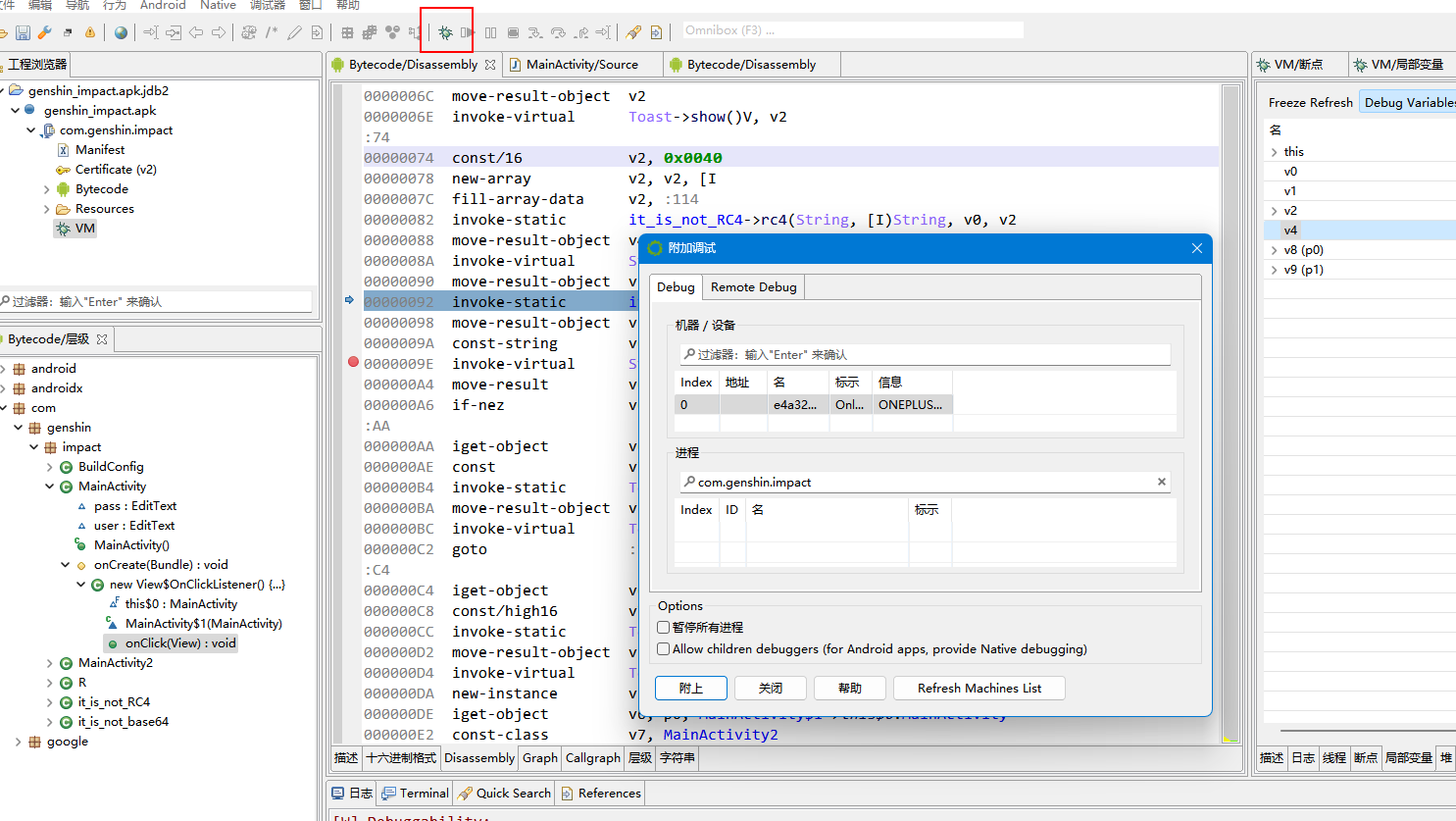Check Allow children debuggers option
Screen dimensions: 1456x821
tap(664, 648)
